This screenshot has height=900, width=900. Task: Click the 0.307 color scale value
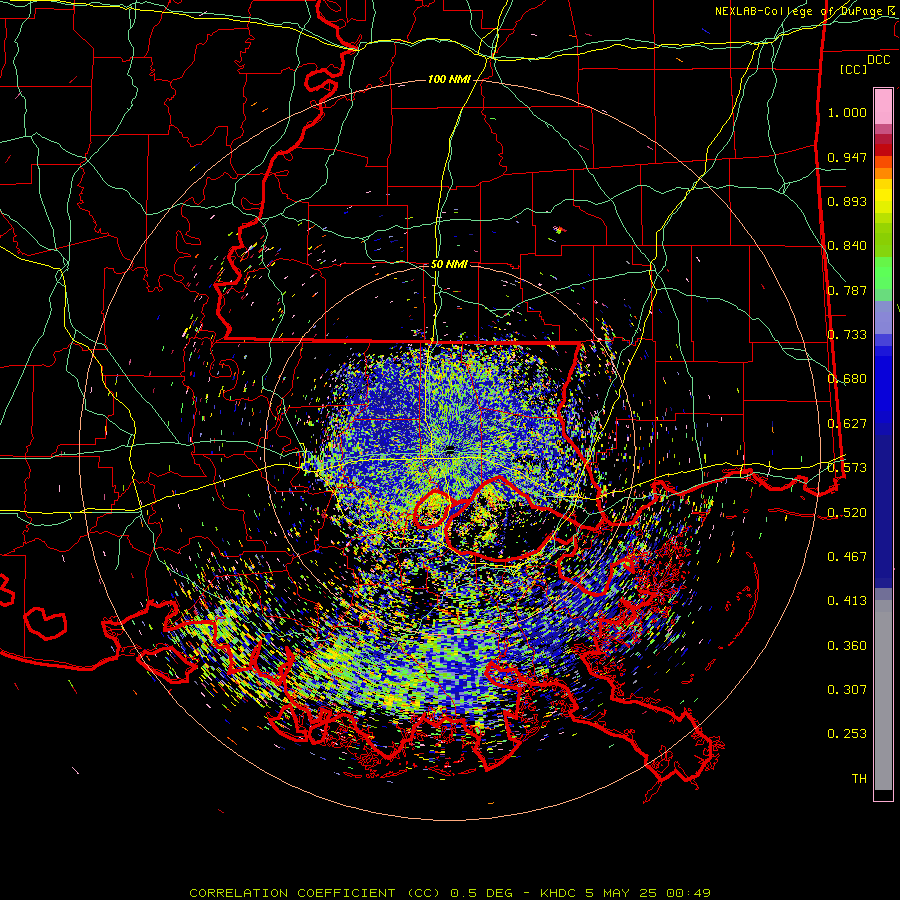(847, 689)
